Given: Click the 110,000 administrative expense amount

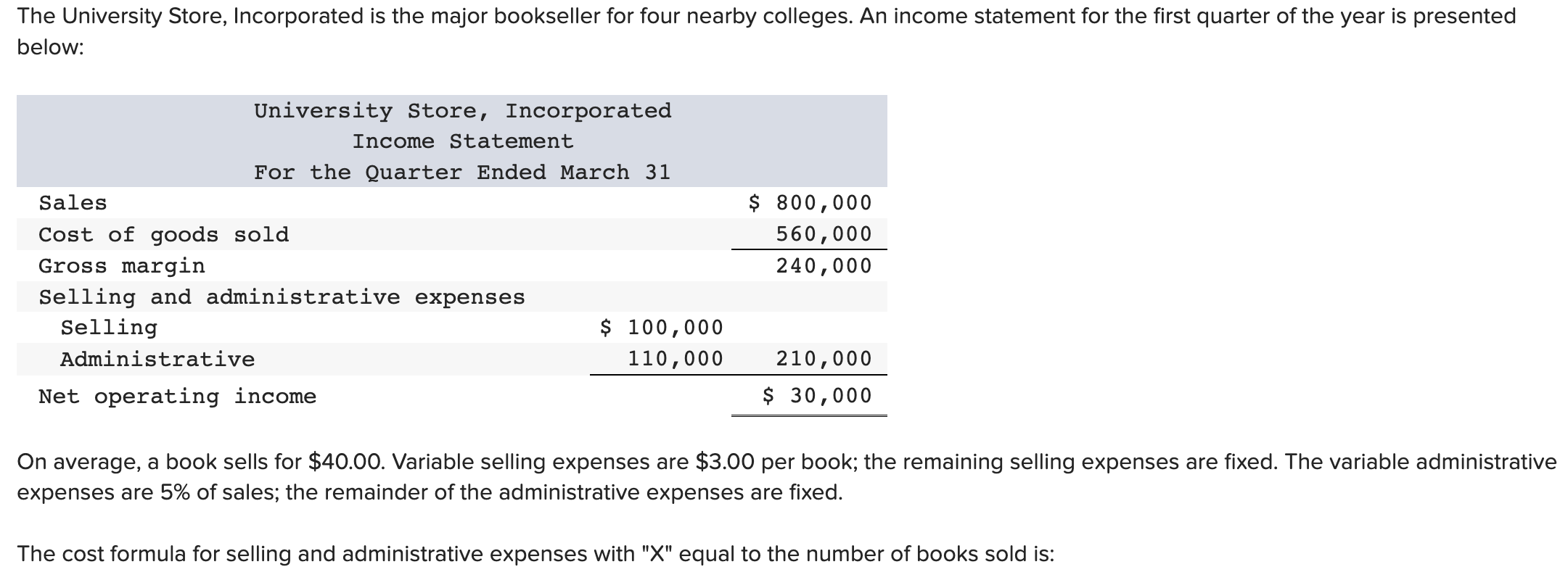Looking at the screenshot, I should tap(675, 359).
